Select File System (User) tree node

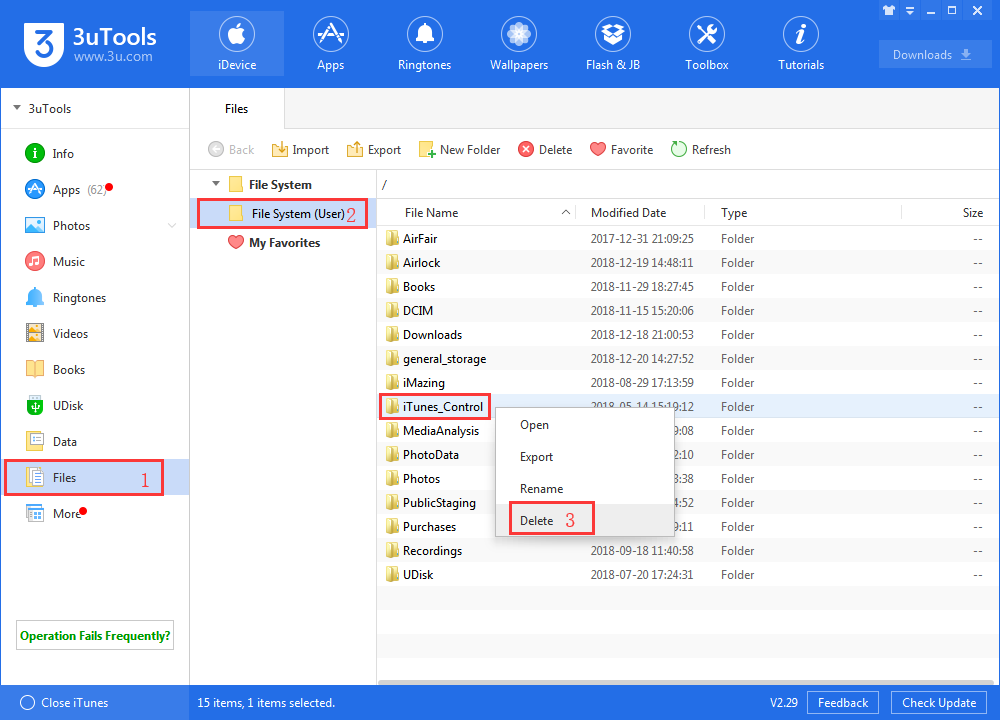click(x=283, y=214)
